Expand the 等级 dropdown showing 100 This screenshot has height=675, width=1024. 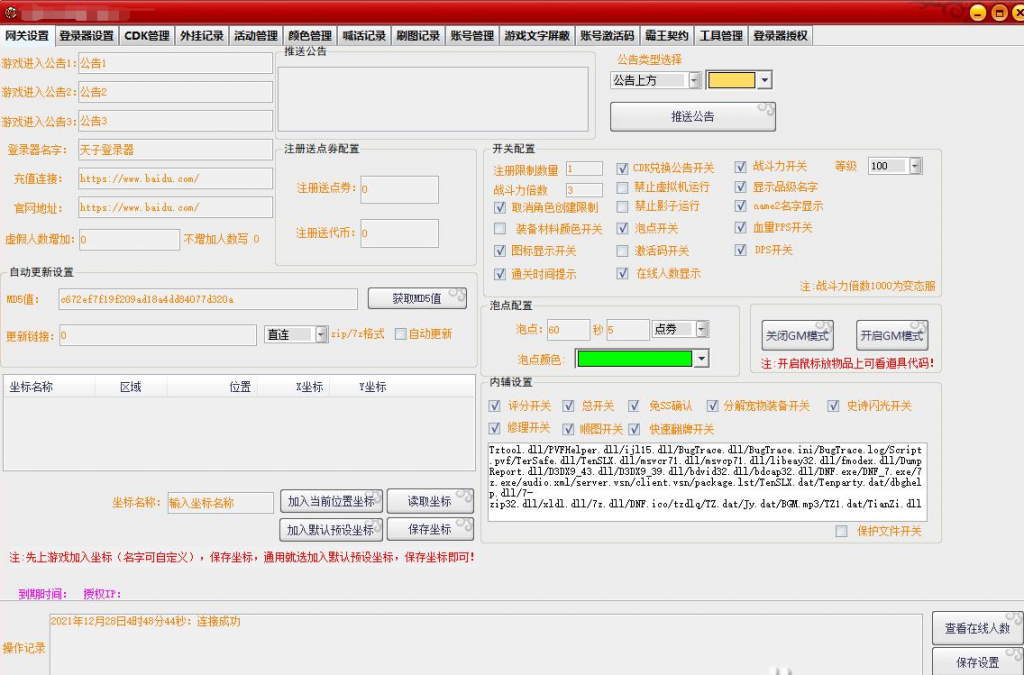coord(915,166)
